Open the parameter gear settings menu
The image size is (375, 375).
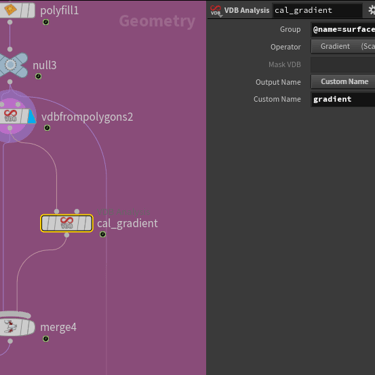coord(371,10)
